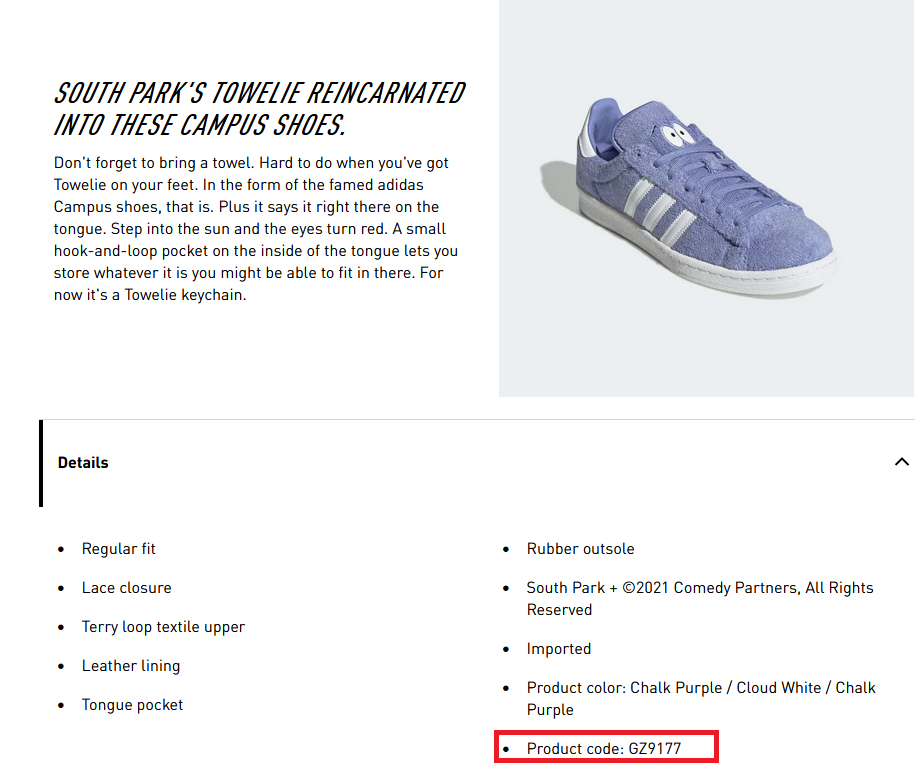
Task: Click the Terry loop textile upper item
Action: click(163, 627)
